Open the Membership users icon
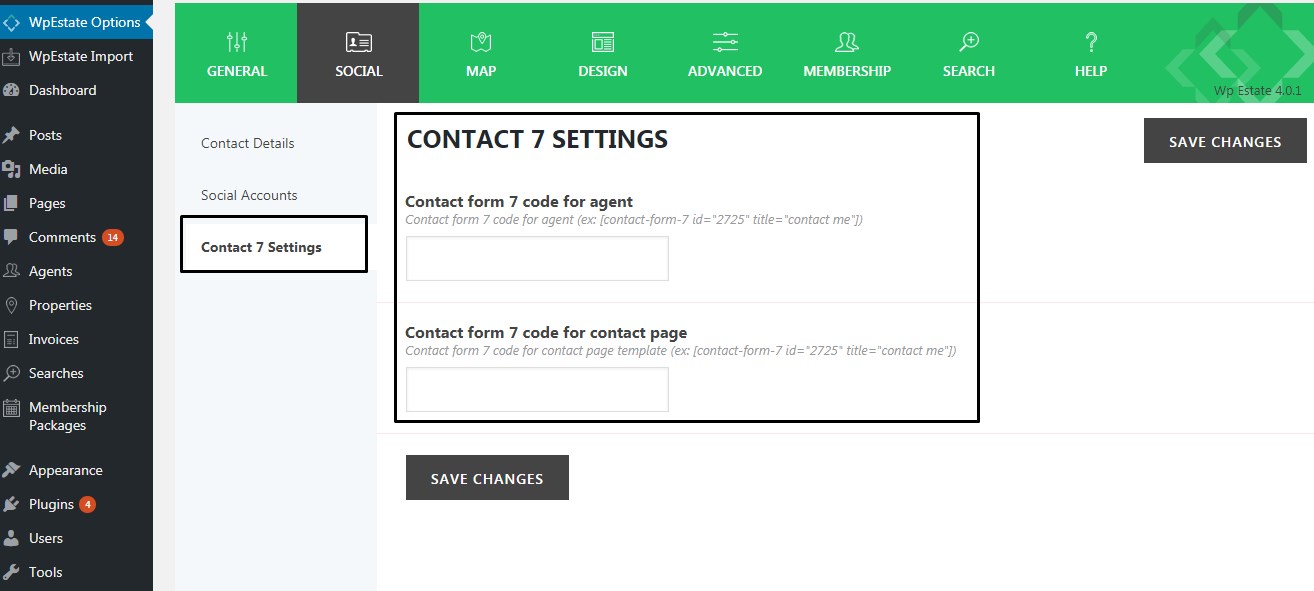This screenshot has width=1314, height=591. tap(847, 42)
